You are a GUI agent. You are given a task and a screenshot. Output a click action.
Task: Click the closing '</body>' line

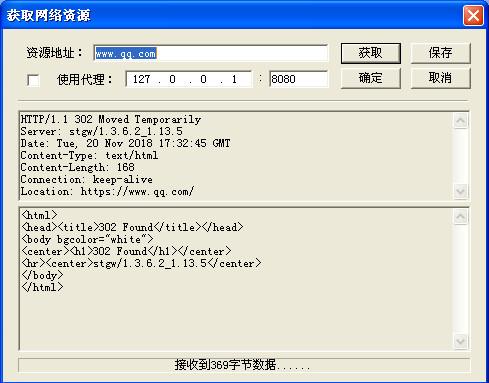pyautogui.click(x=42, y=275)
